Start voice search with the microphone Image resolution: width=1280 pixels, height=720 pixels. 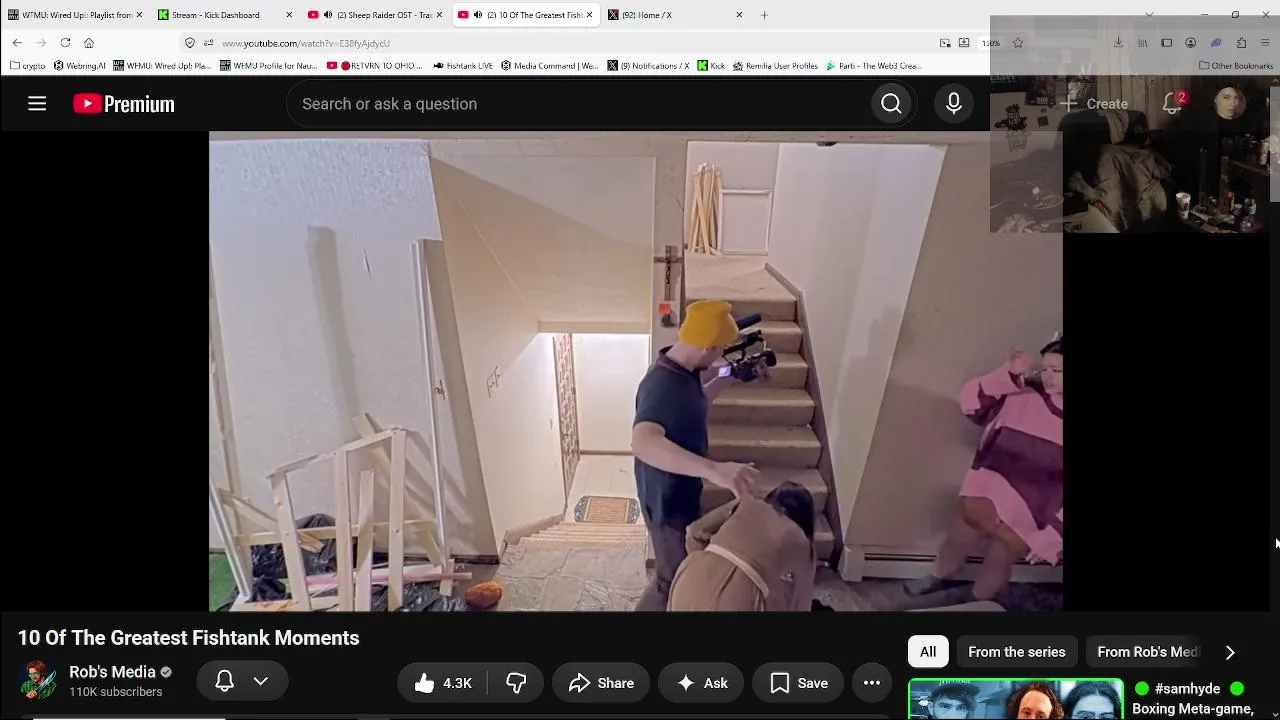coord(954,104)
